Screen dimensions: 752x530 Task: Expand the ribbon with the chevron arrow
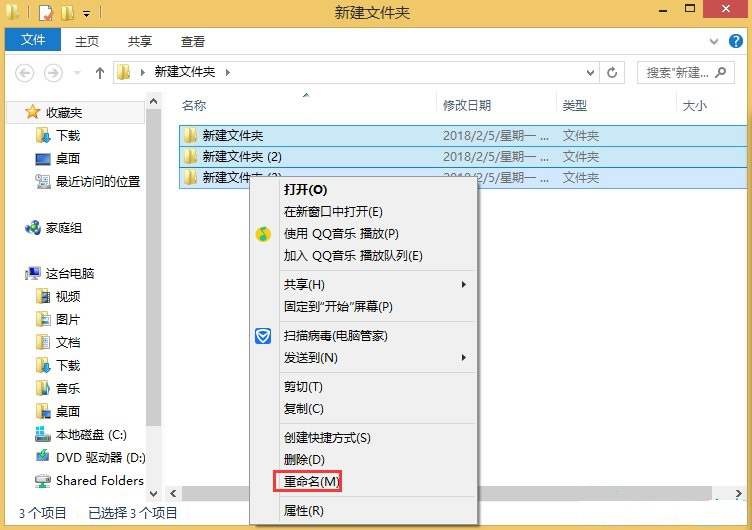[714, 41]
